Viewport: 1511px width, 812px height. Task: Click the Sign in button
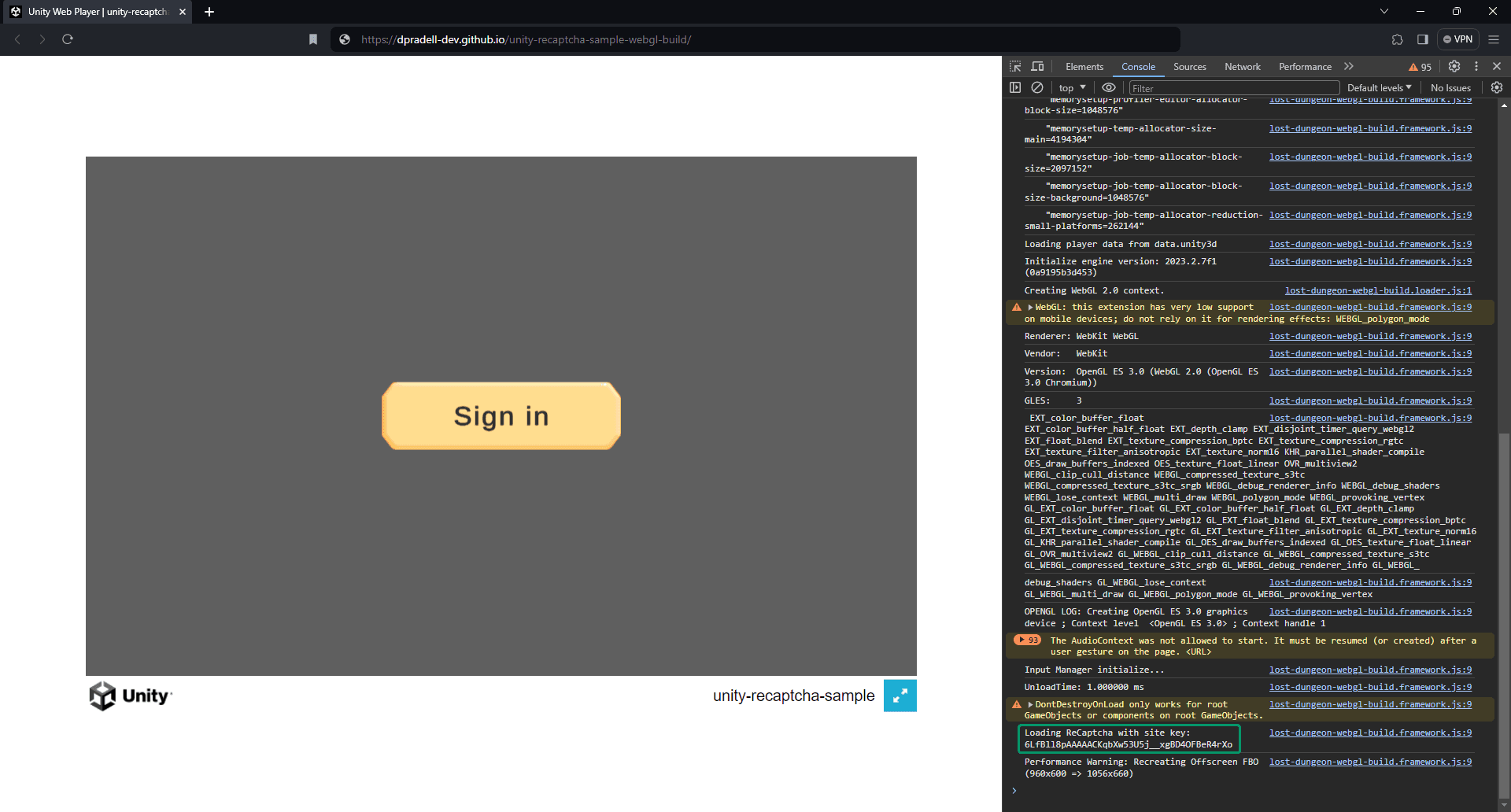[501, 415]
